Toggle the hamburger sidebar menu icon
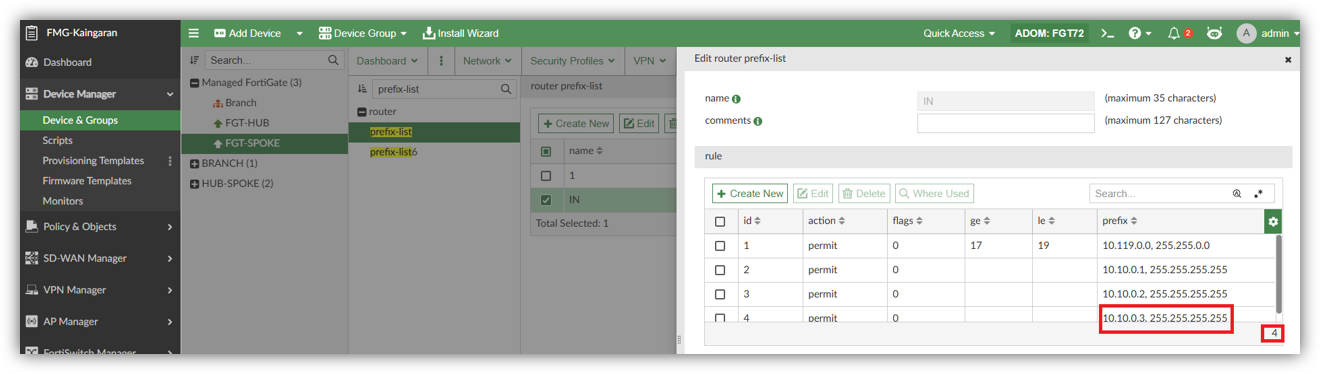 click(194, 33)
